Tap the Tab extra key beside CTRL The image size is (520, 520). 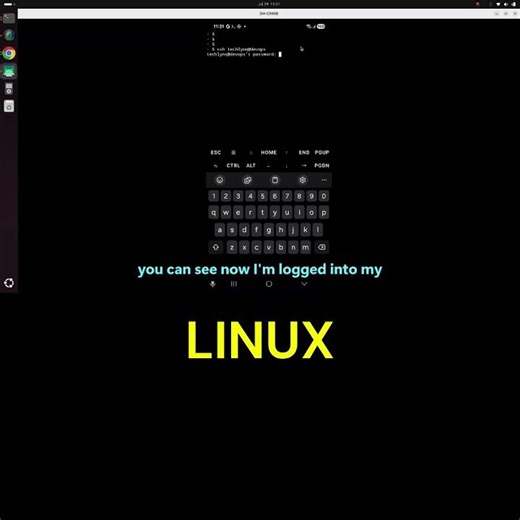[216, 165]
